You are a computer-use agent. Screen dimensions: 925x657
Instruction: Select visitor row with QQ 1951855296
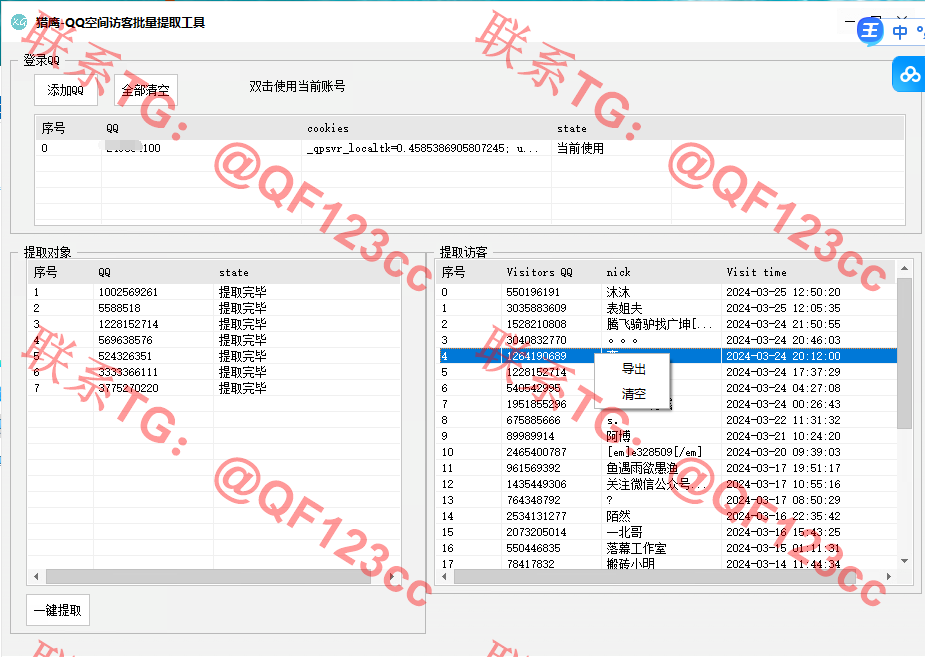coord(668,404)
